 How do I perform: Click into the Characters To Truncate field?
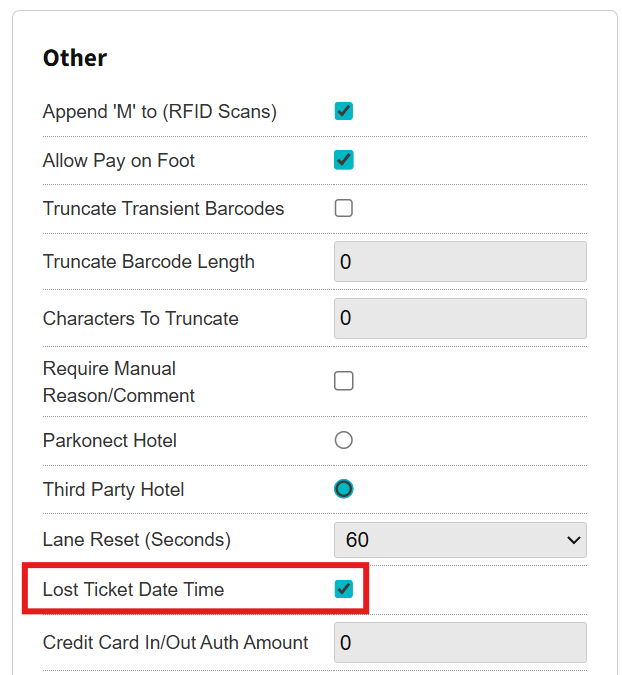tap(460, 319)
